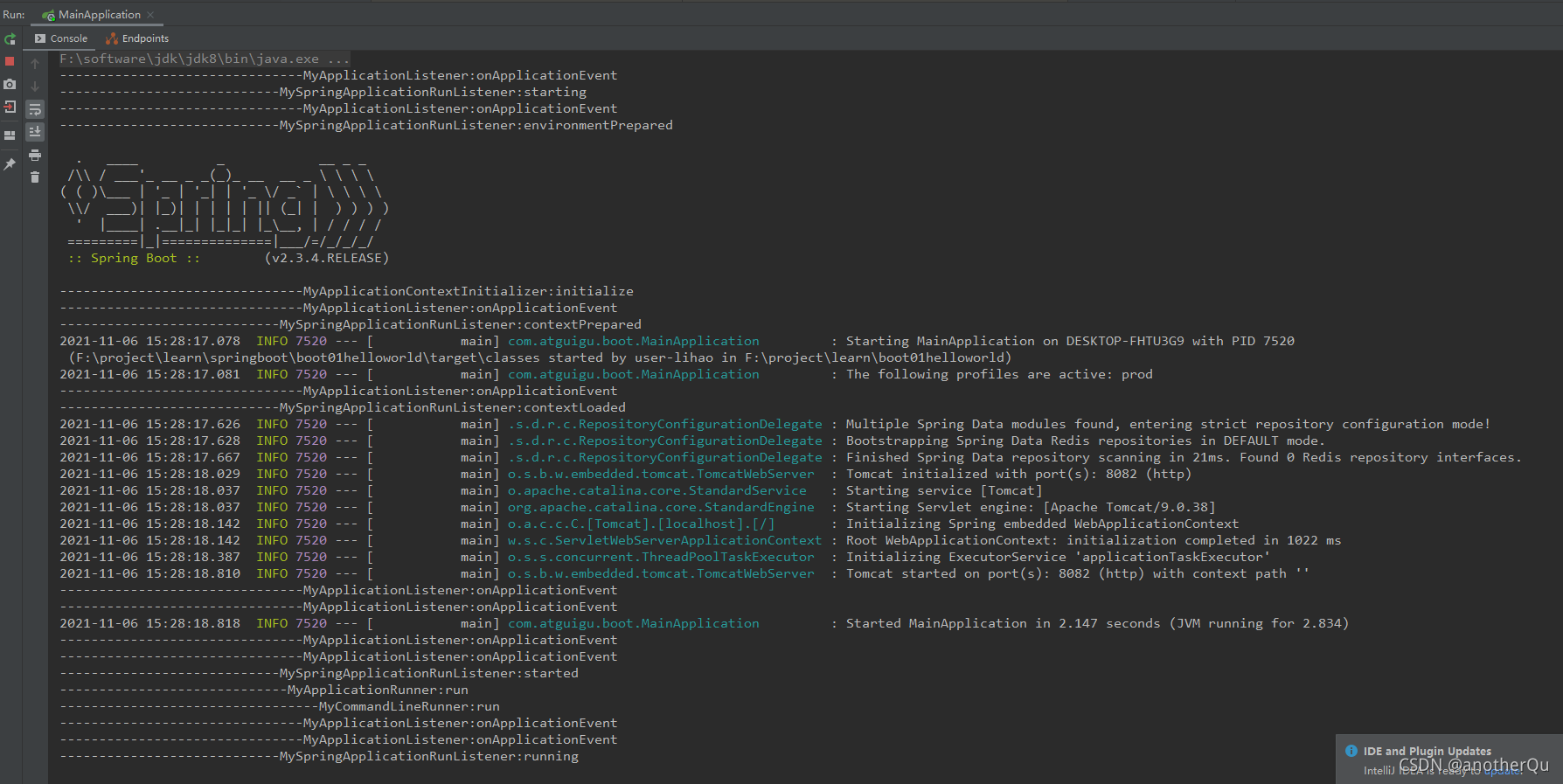1563x784 pixels.
Task: Click the timestamp 2021-11-06 15:28:18.818
Action: coord(149,623)
